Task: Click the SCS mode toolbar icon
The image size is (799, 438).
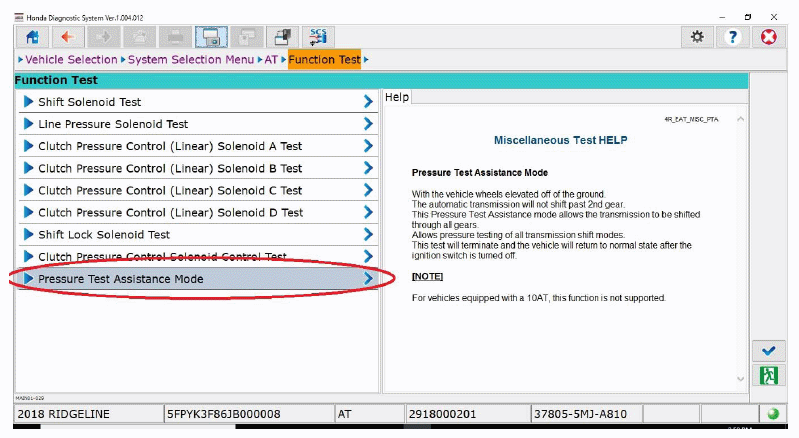Action: tap(318, 37)
